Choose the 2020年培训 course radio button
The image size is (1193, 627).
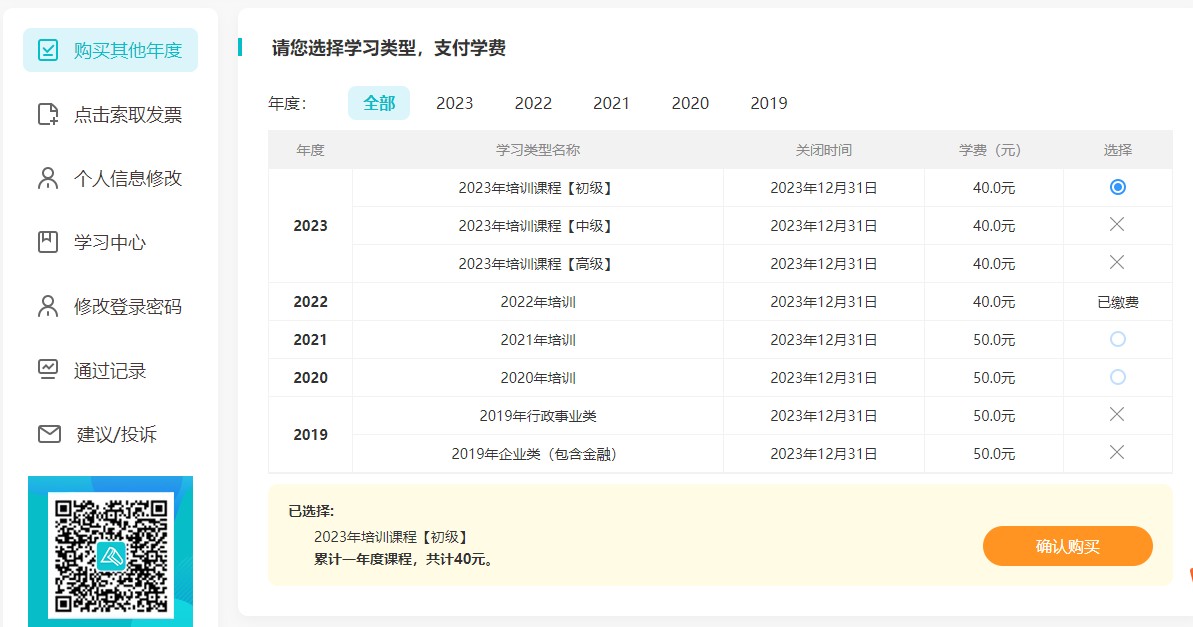point(1117,377)
